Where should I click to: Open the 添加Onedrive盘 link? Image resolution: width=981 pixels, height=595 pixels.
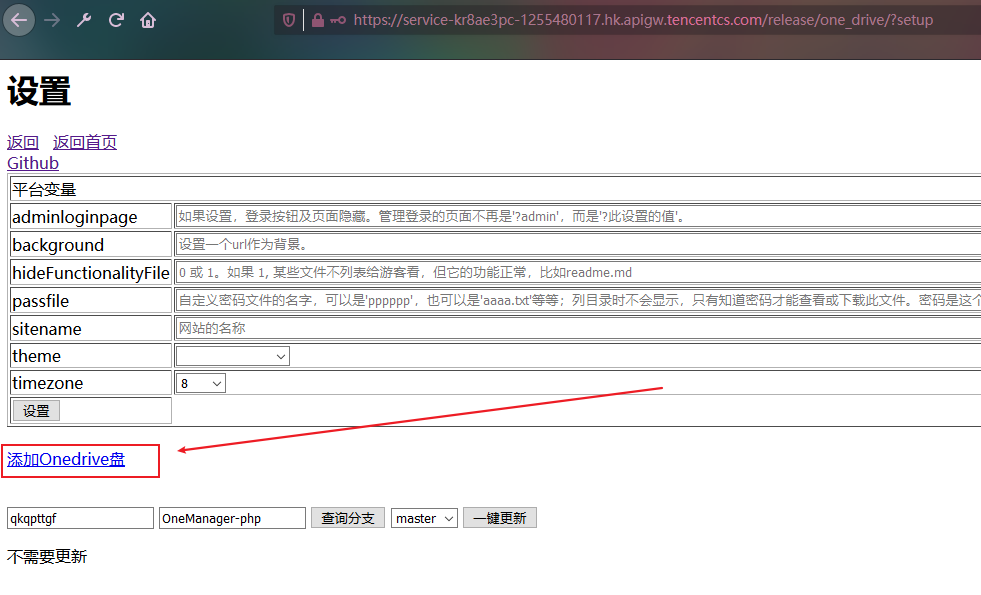(66, 459)
